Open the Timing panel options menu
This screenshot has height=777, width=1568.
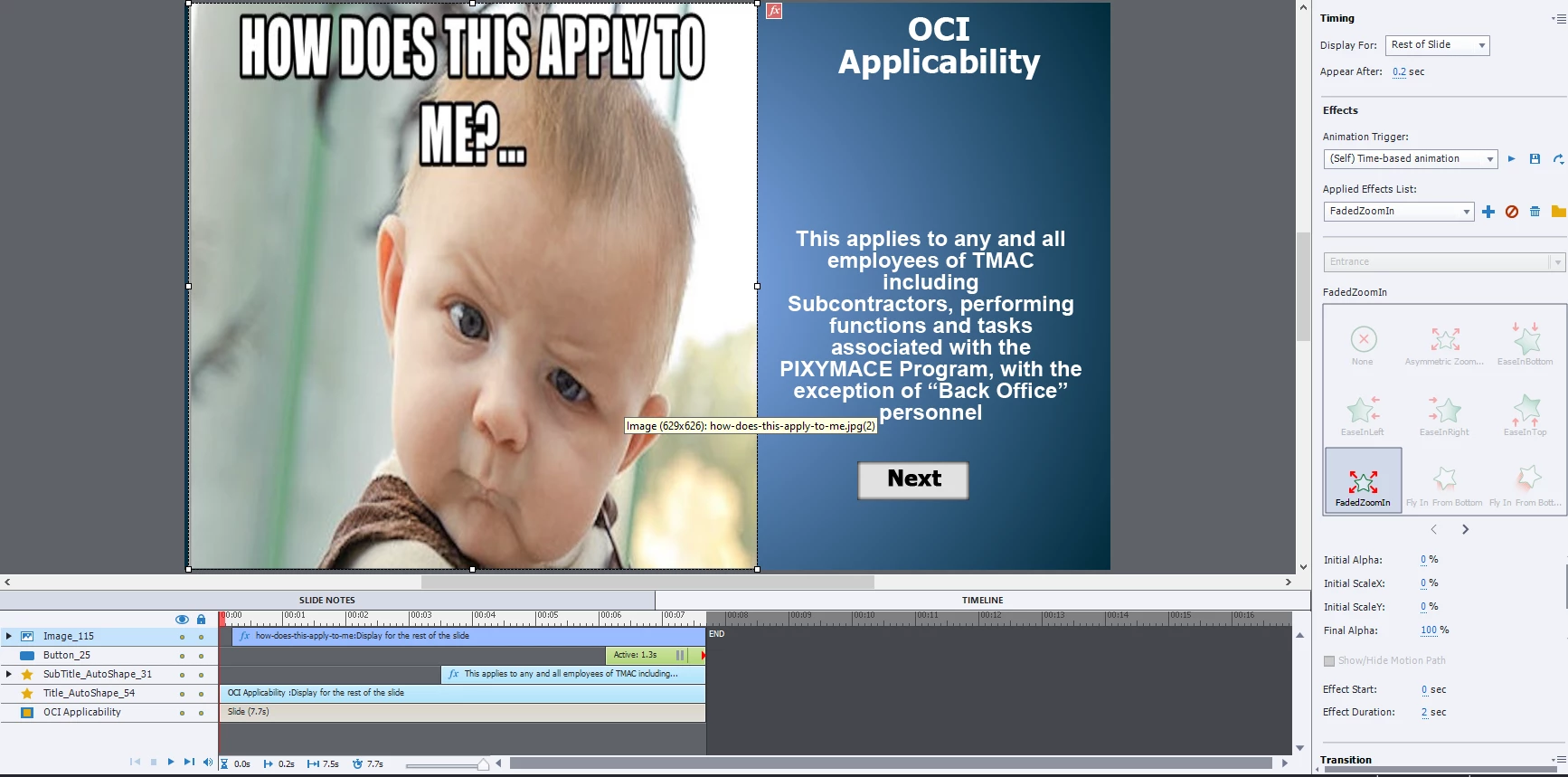point(1560,18)
